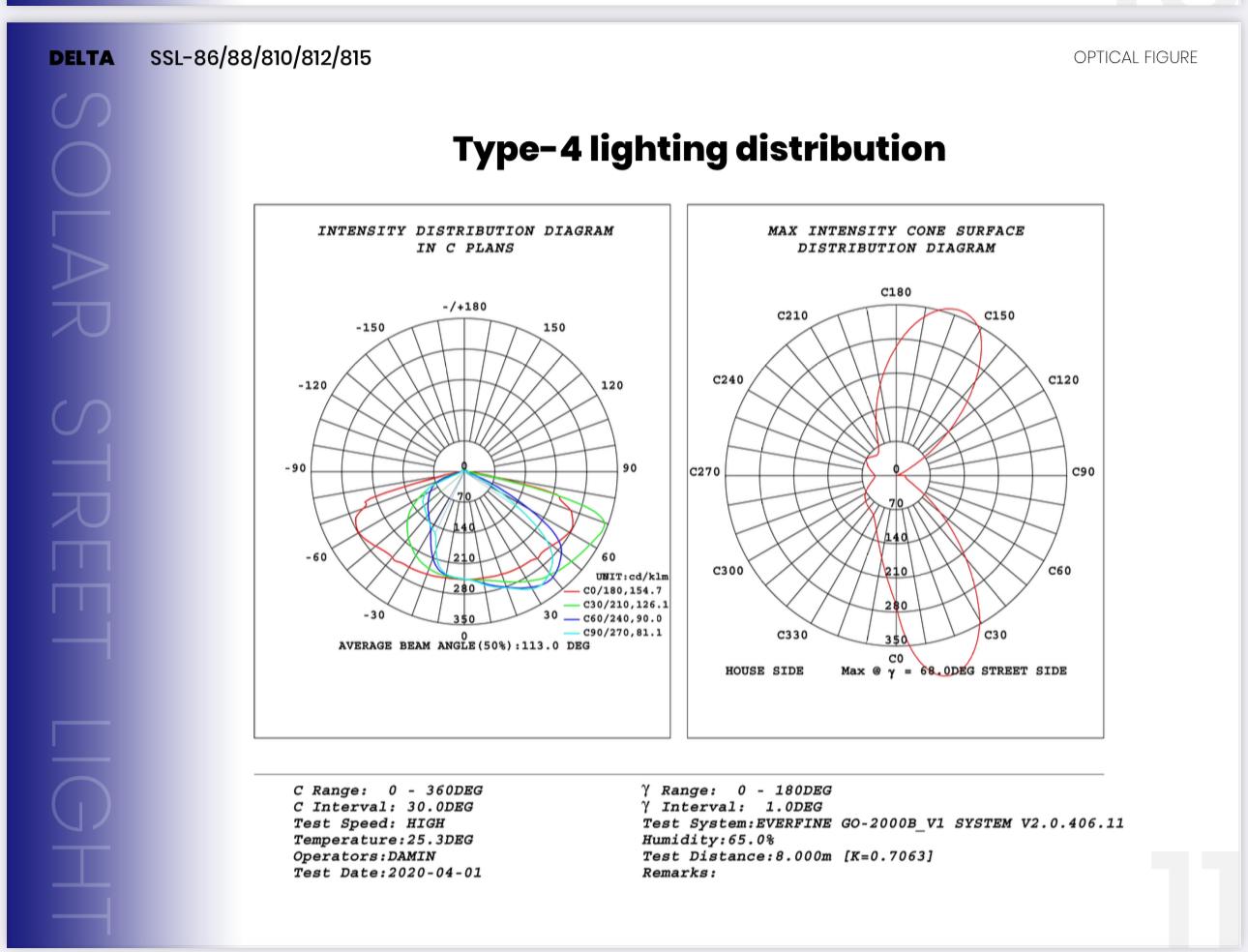Click the DELTA brand name in header

click(81, 58)
